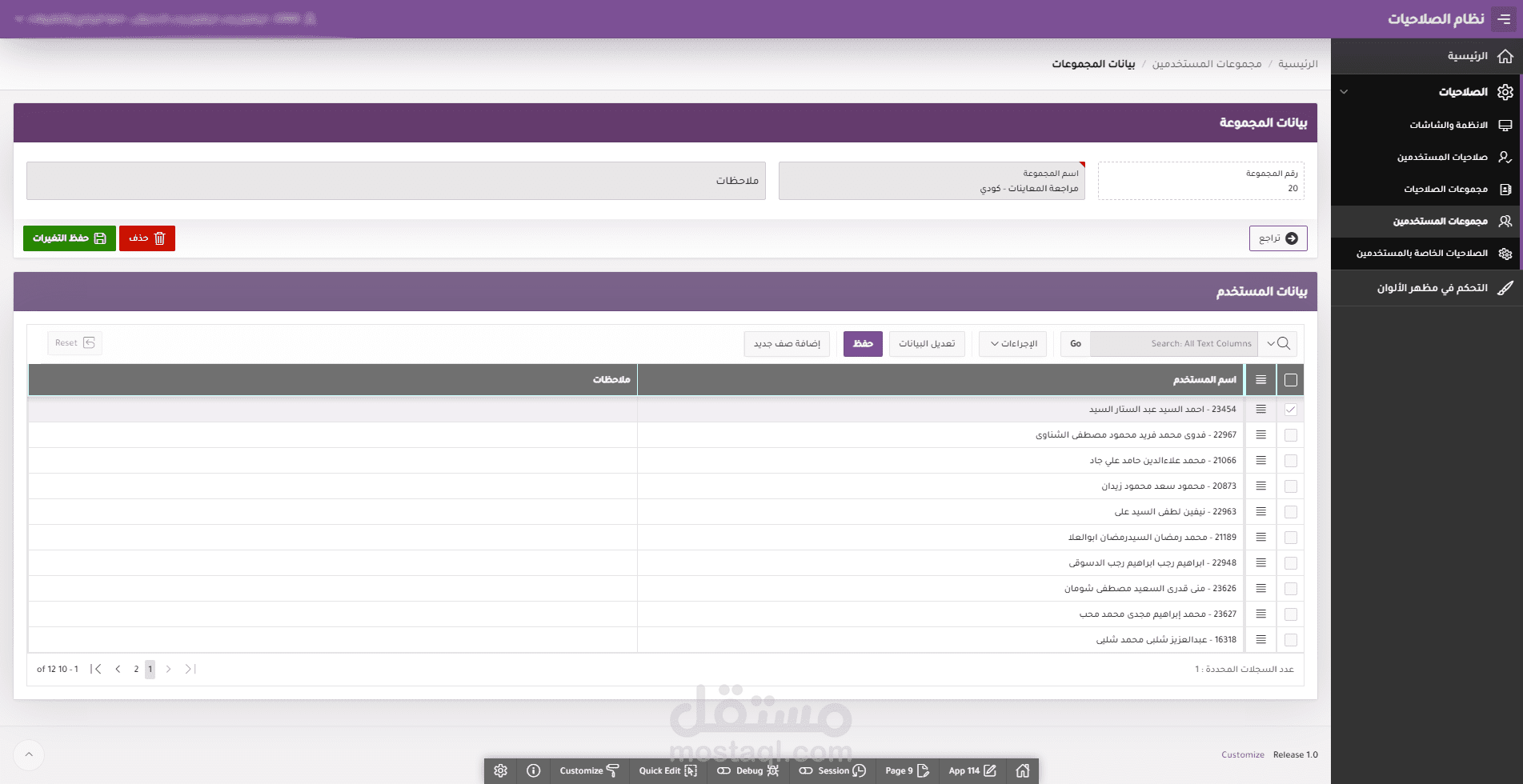Open App 114 in developer toolbar
1523x784 pixels.
pyautogui.click(x=972, y=771)
